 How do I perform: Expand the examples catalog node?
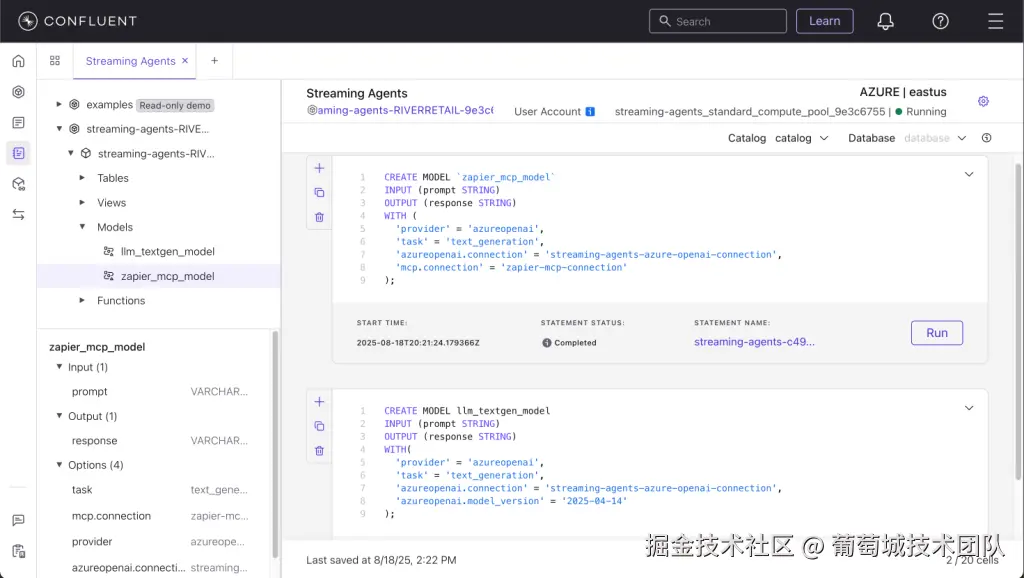pos(59,104)
